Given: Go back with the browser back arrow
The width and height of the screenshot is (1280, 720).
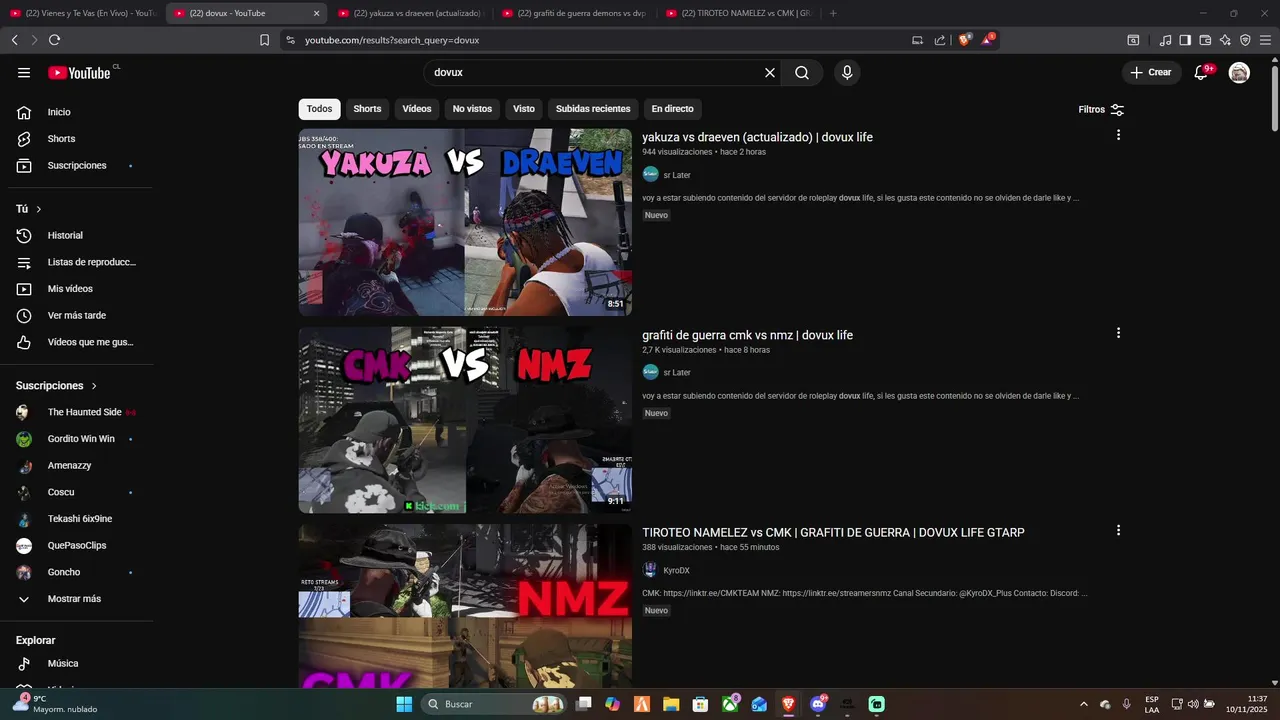Looking at the screenshot, I should pyautogui.click(x=14, y=40).
